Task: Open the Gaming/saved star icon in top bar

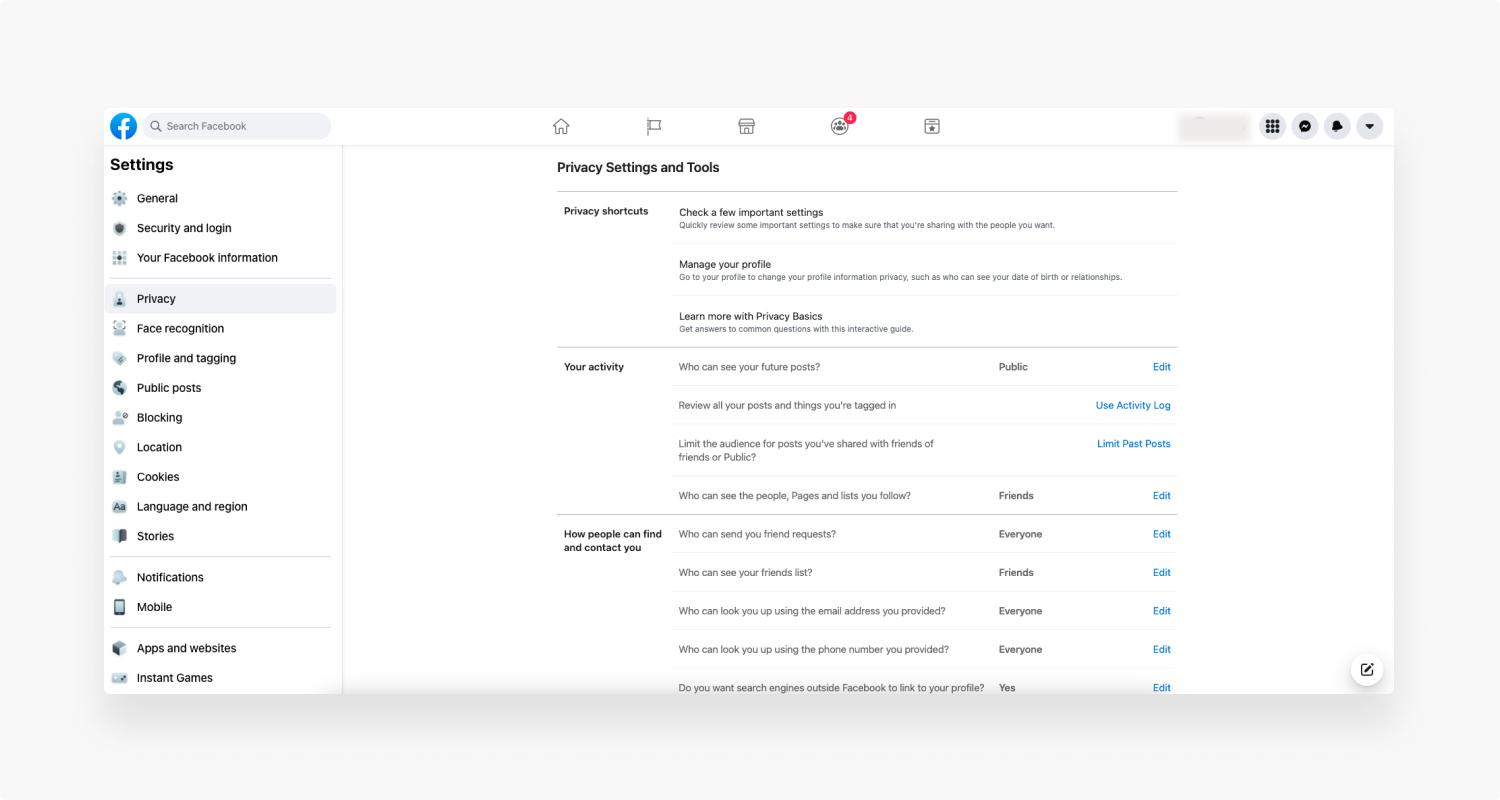Action: pyautogui.click(x=932, y=126)
